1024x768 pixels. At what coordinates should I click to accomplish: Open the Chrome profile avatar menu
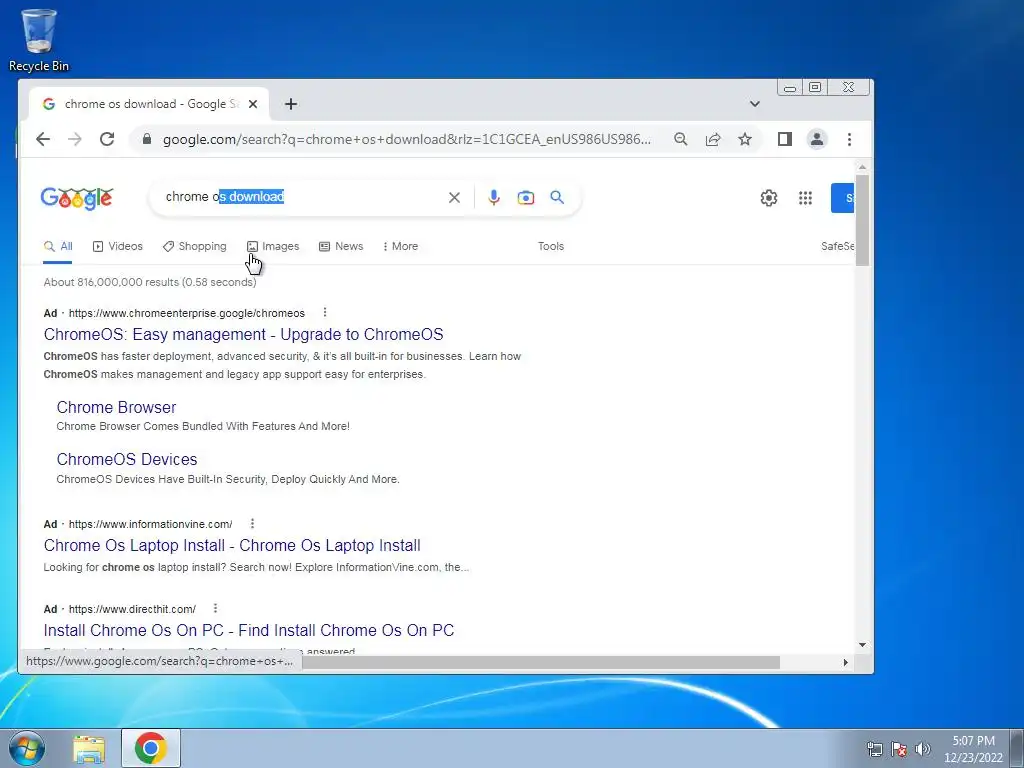click(x=817, y=139)
